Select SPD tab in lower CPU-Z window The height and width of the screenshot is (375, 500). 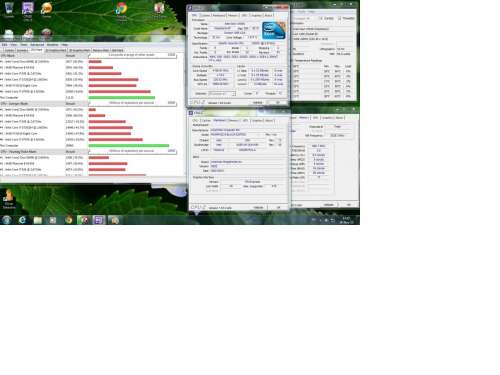coord(245,120)
